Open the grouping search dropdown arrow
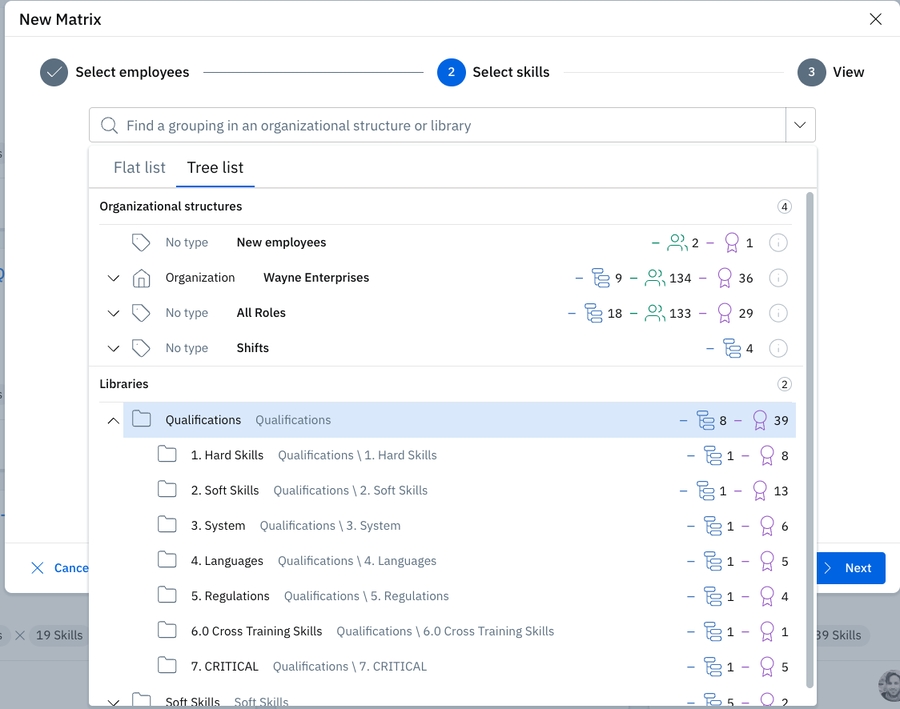This screenshot has width=900, height=709. click(800, 126)
